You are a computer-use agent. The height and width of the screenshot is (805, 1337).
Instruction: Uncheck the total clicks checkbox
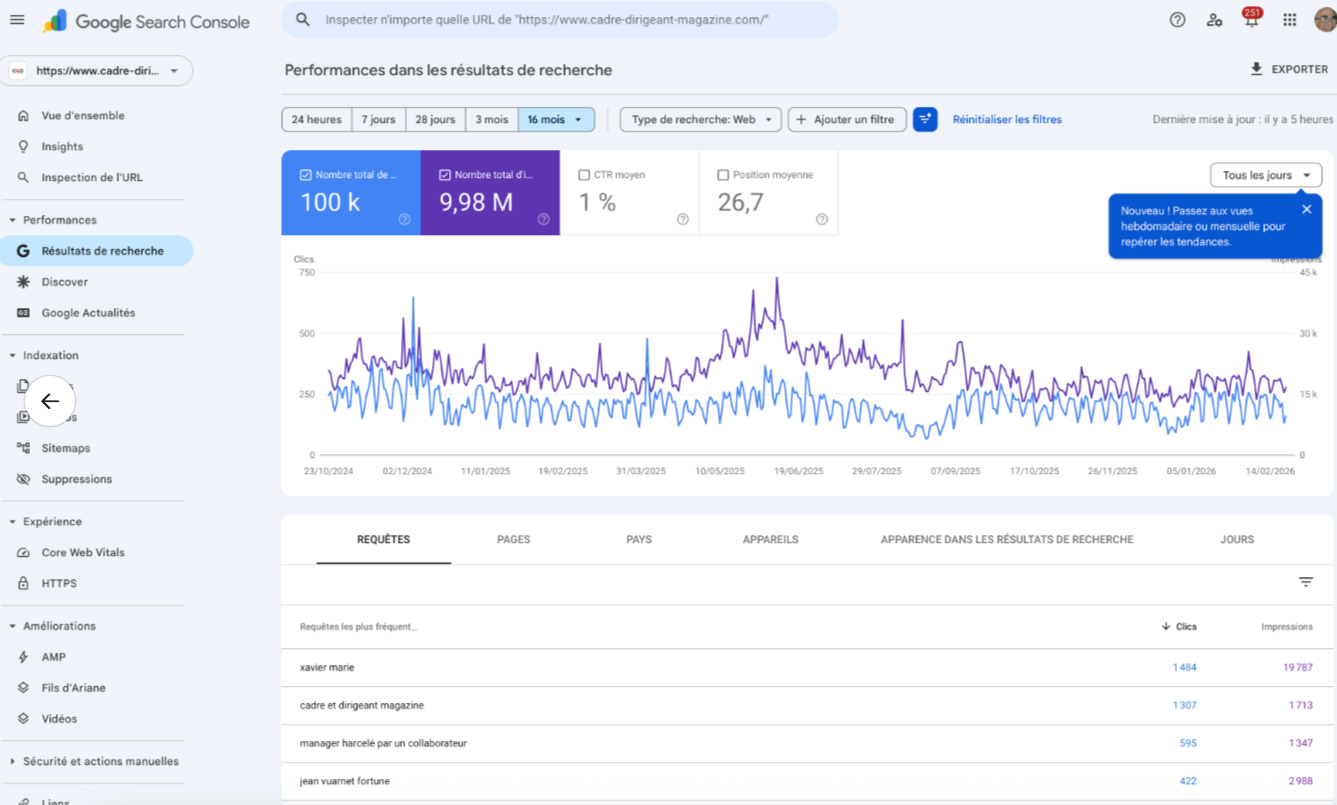coord(306,175)
